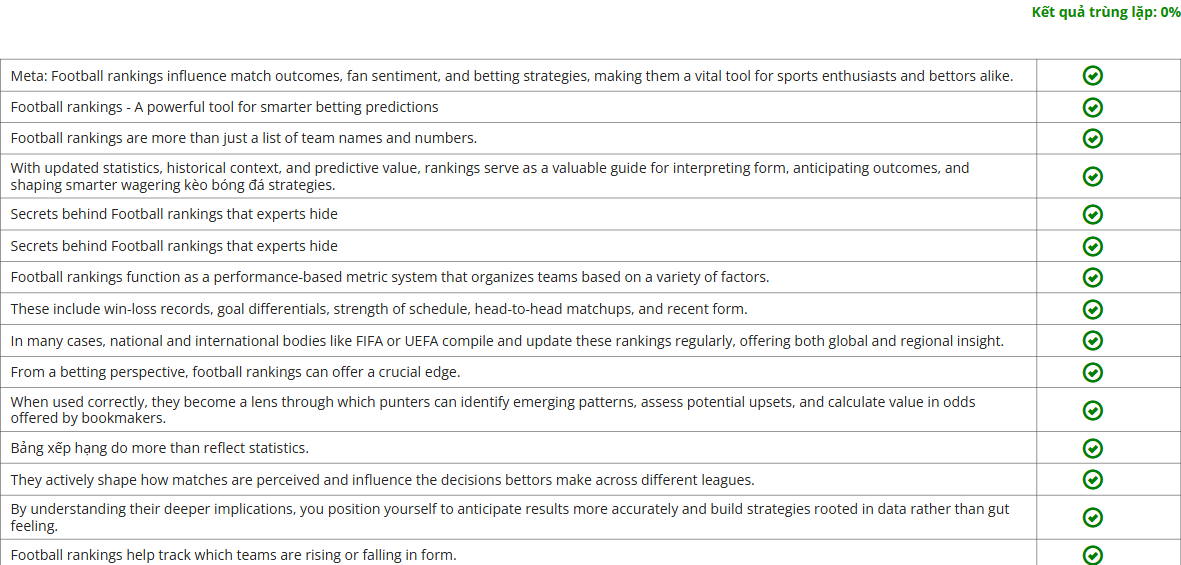Click check icon for 'more than just a list' row
1181x565 pixels.
1093,138
